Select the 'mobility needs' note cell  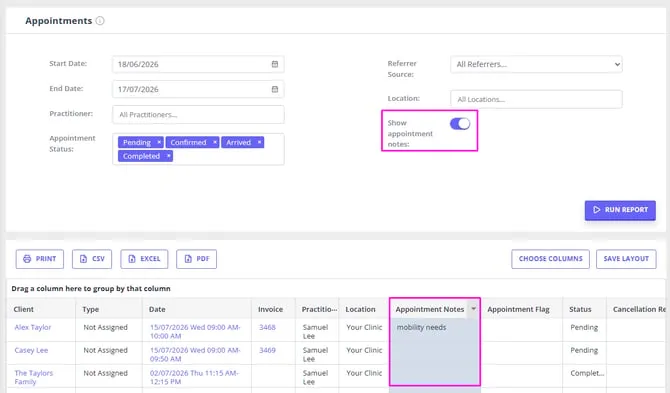(x=435, y=330)
